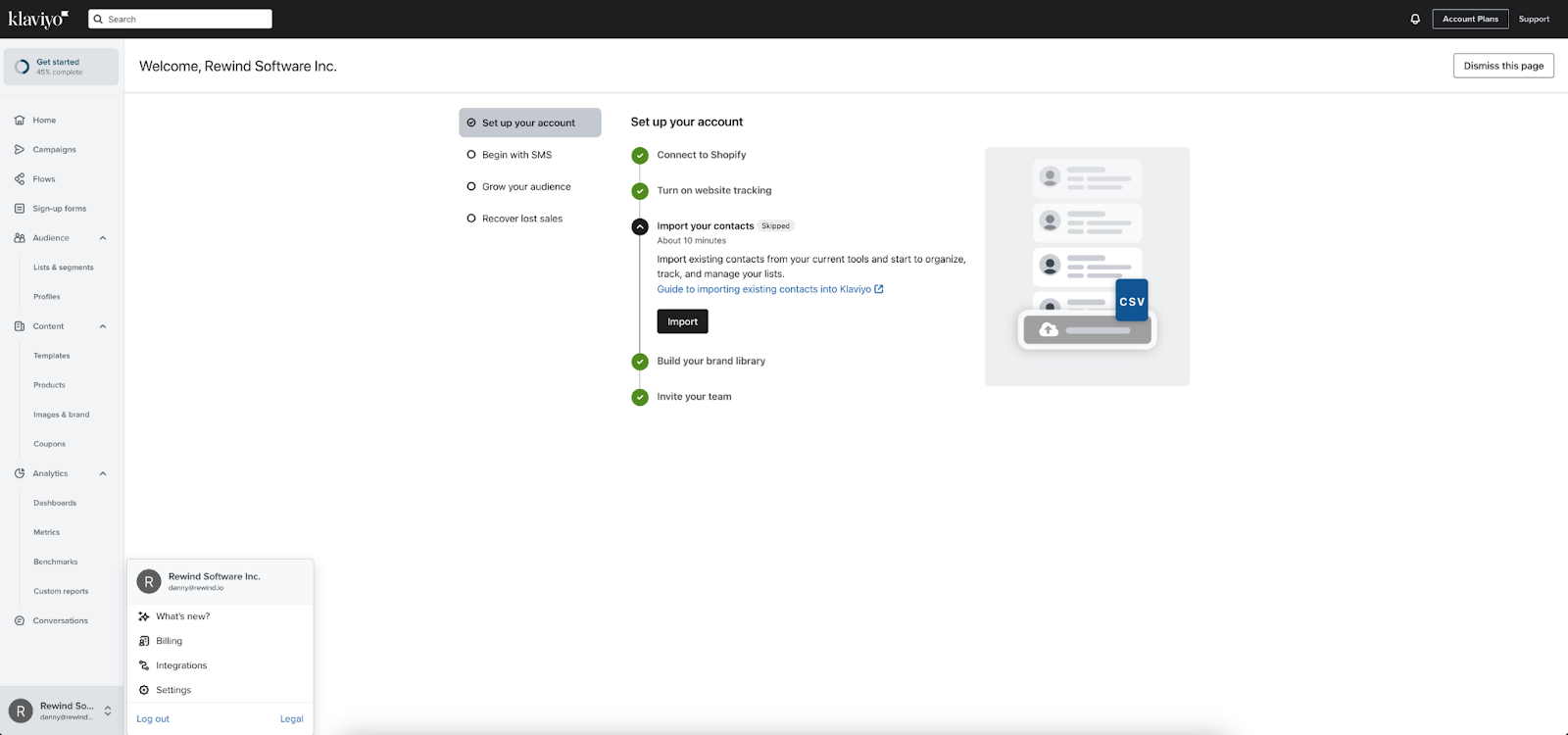Collapse the Import your contacts step arrow
Image resolution: width=1568 pixels, height=735 pixels.
coord(640,226)
